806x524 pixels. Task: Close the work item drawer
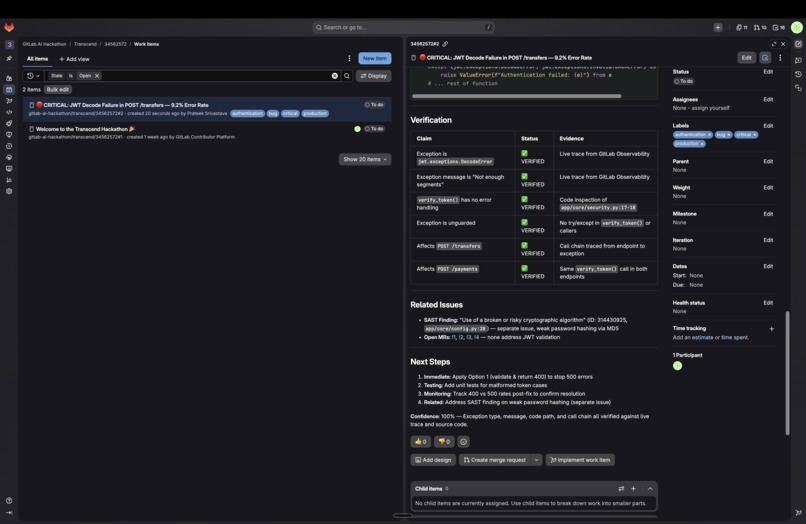pyautogui.click(x=783, y=44)
